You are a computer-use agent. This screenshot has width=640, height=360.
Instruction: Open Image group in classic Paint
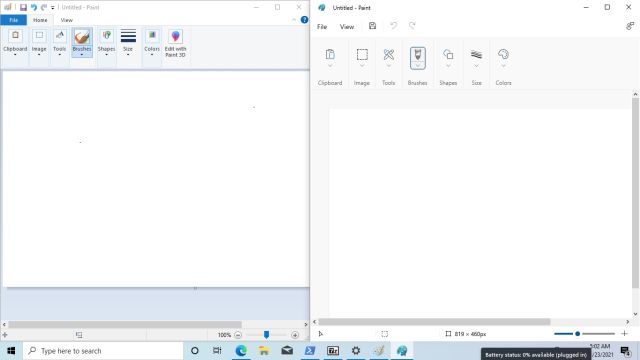coord(39,42)
